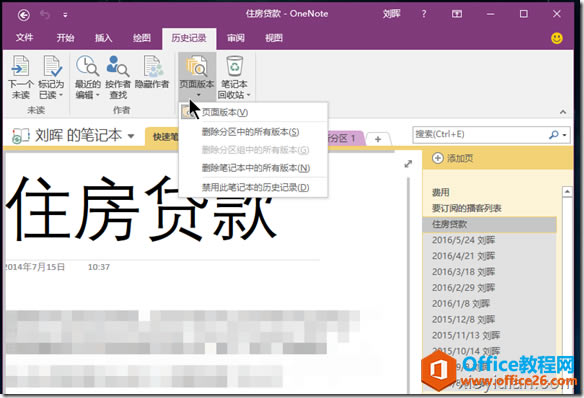Click the expand page arrows icon

pyautogui.click(x=408, y=164)
